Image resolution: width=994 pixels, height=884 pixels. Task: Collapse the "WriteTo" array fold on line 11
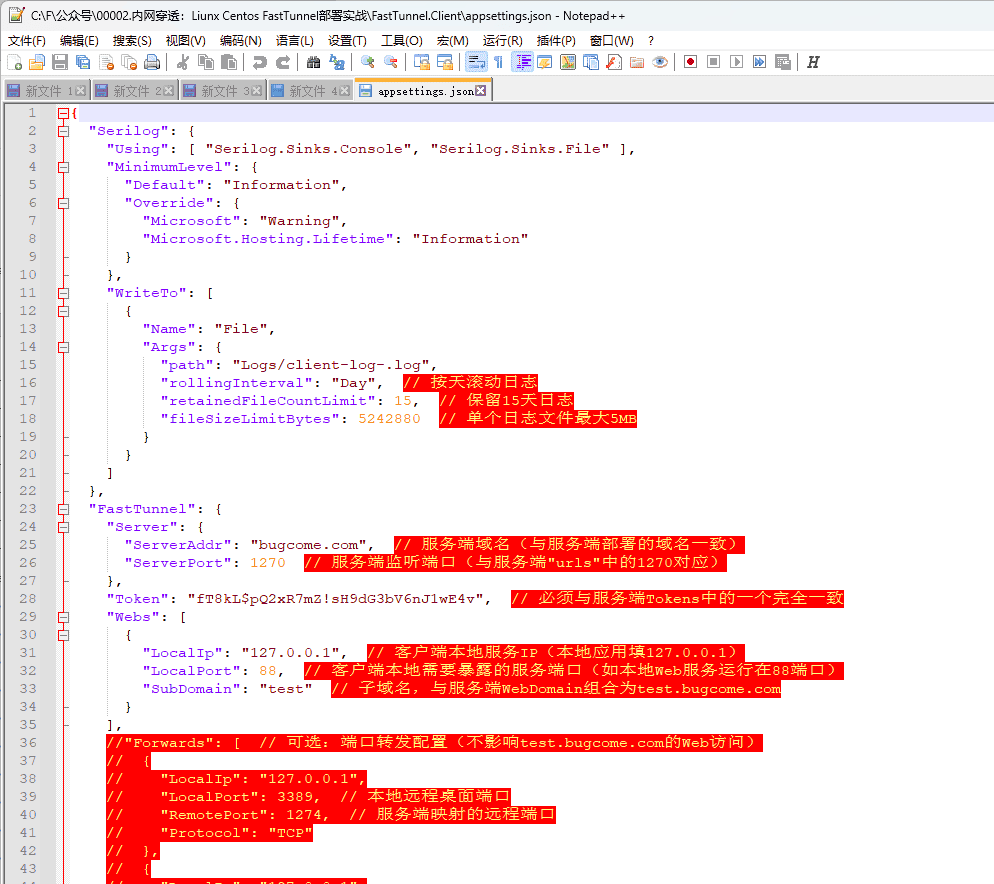coord(64,293)
